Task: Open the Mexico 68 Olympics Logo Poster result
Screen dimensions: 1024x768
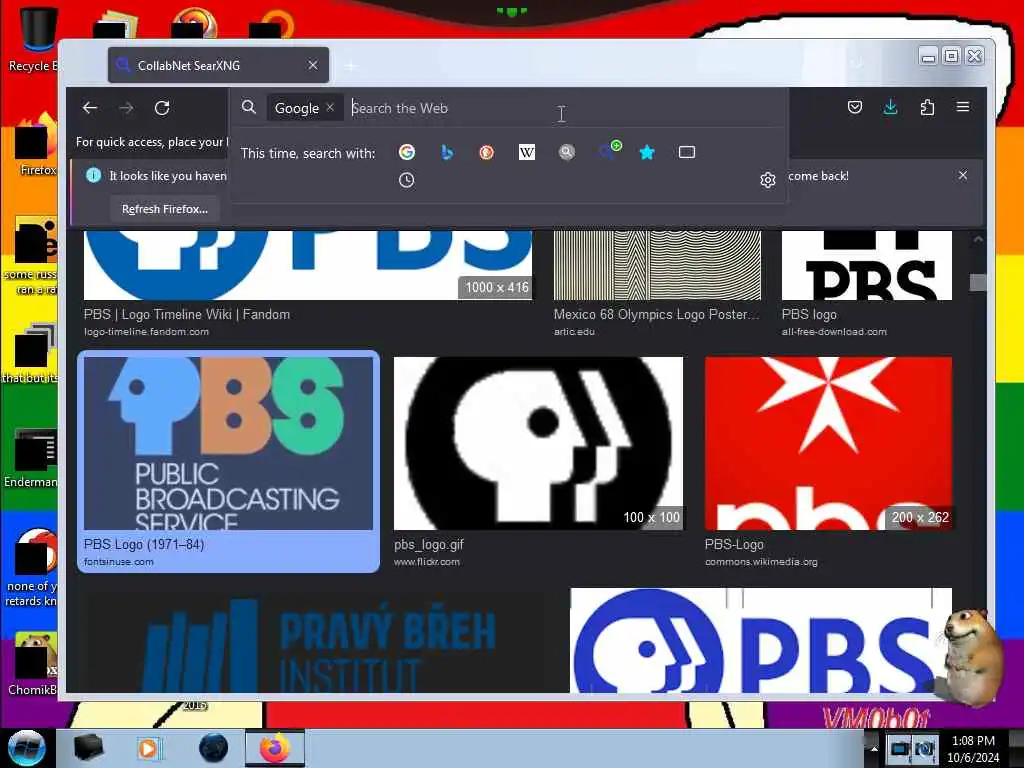Action: pos(657,265)
